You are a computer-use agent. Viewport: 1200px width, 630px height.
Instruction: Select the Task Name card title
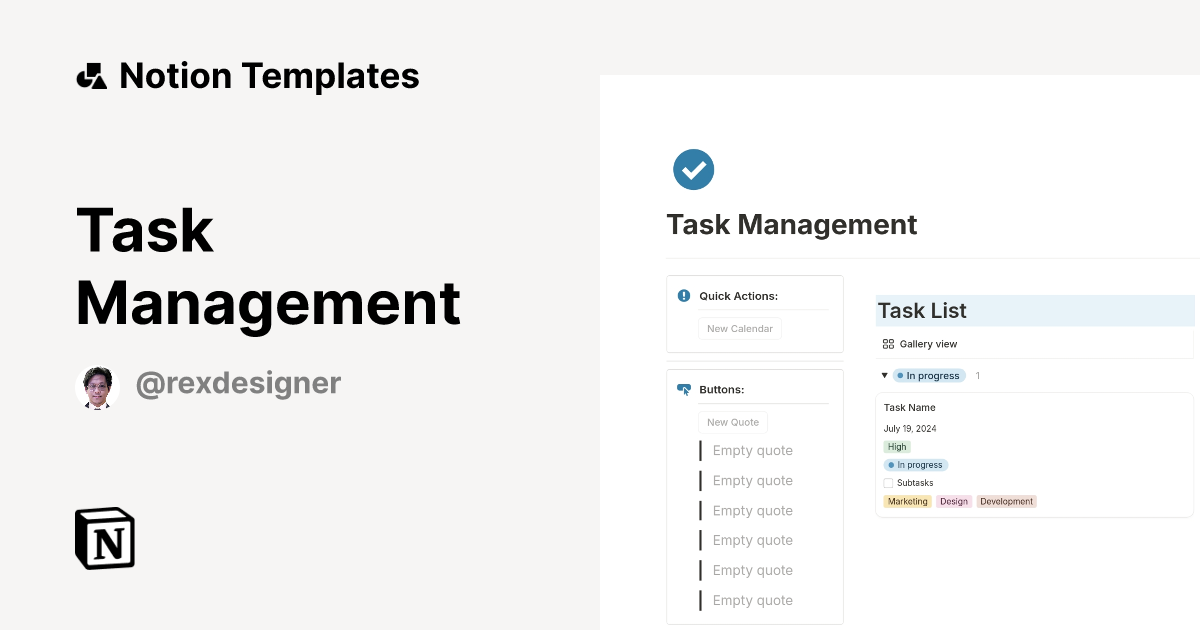point(909,407)
